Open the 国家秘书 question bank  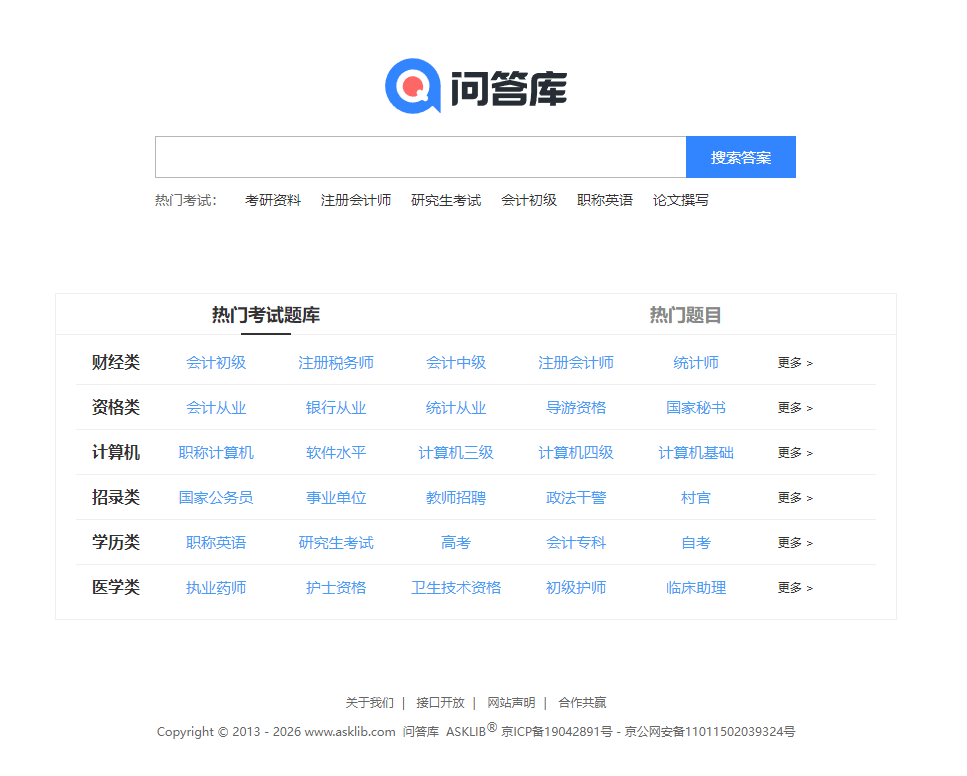(x=696, y=408)
